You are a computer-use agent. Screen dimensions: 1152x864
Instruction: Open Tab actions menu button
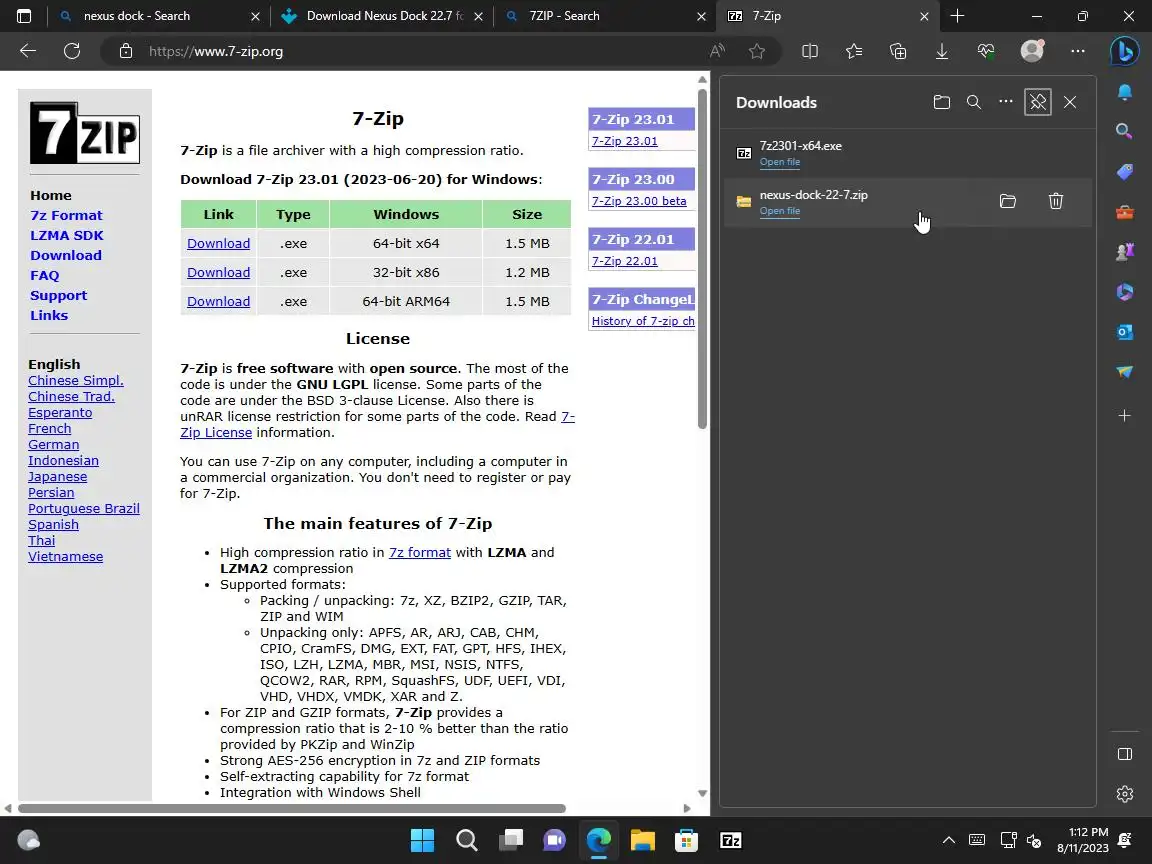tap(24, 15)
